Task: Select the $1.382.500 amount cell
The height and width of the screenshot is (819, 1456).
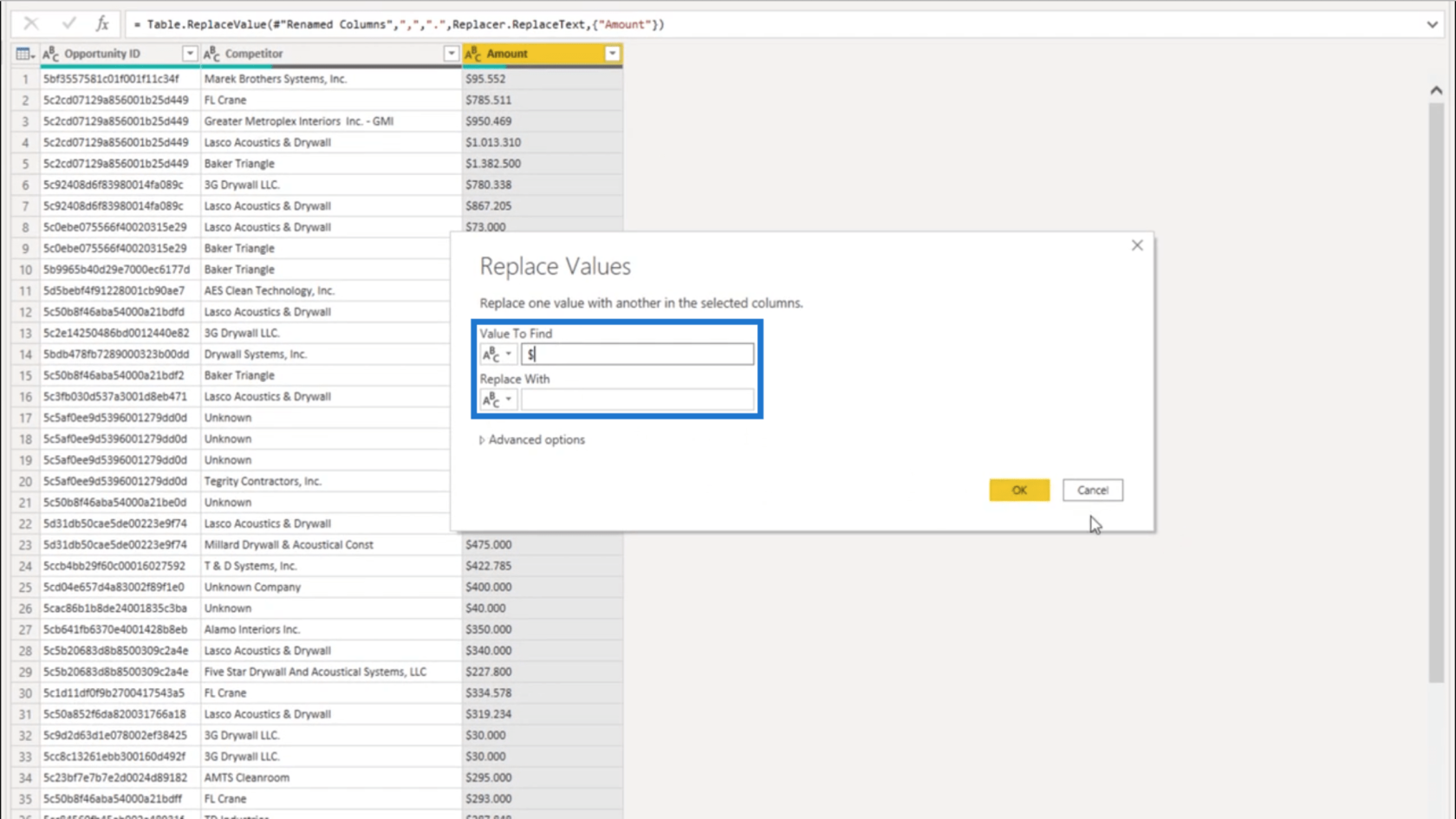Action: pos(542,164)
